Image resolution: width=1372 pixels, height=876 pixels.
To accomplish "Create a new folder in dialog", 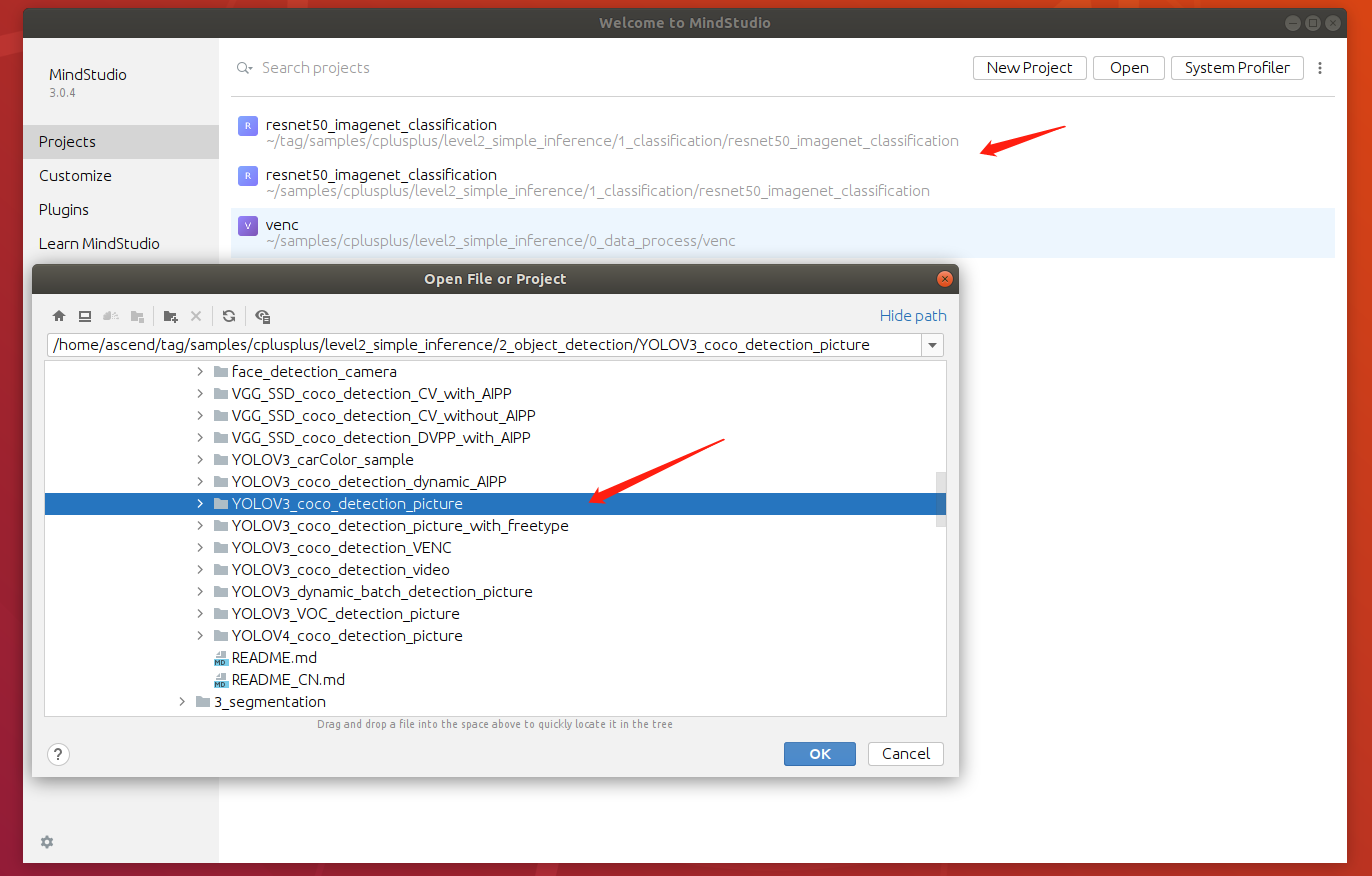I will click(170, 316).
